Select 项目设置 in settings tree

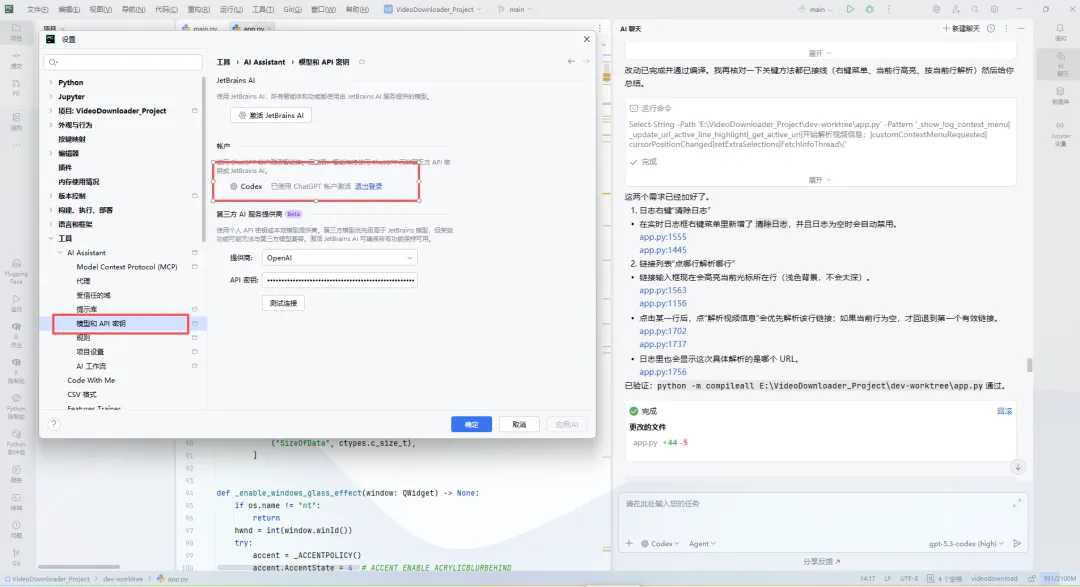click(90, 352)
